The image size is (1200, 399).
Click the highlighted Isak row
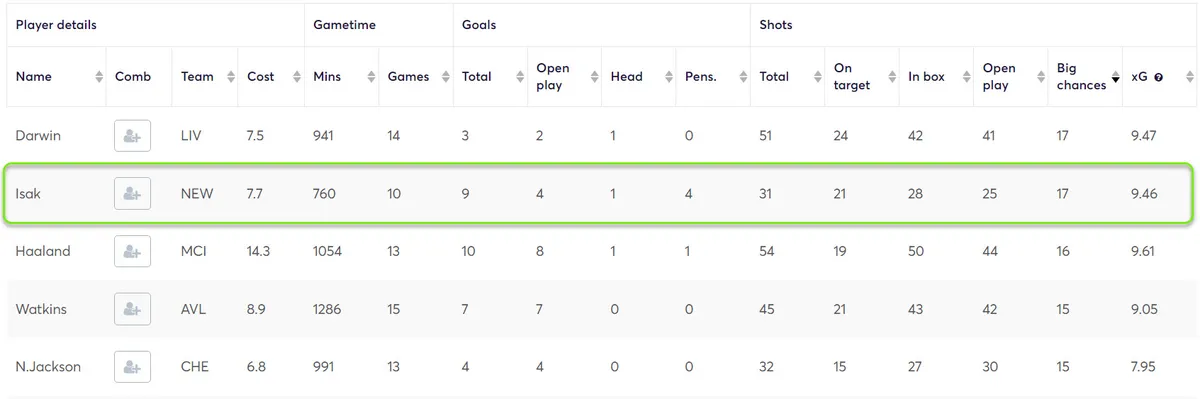[x=600, y=194]
